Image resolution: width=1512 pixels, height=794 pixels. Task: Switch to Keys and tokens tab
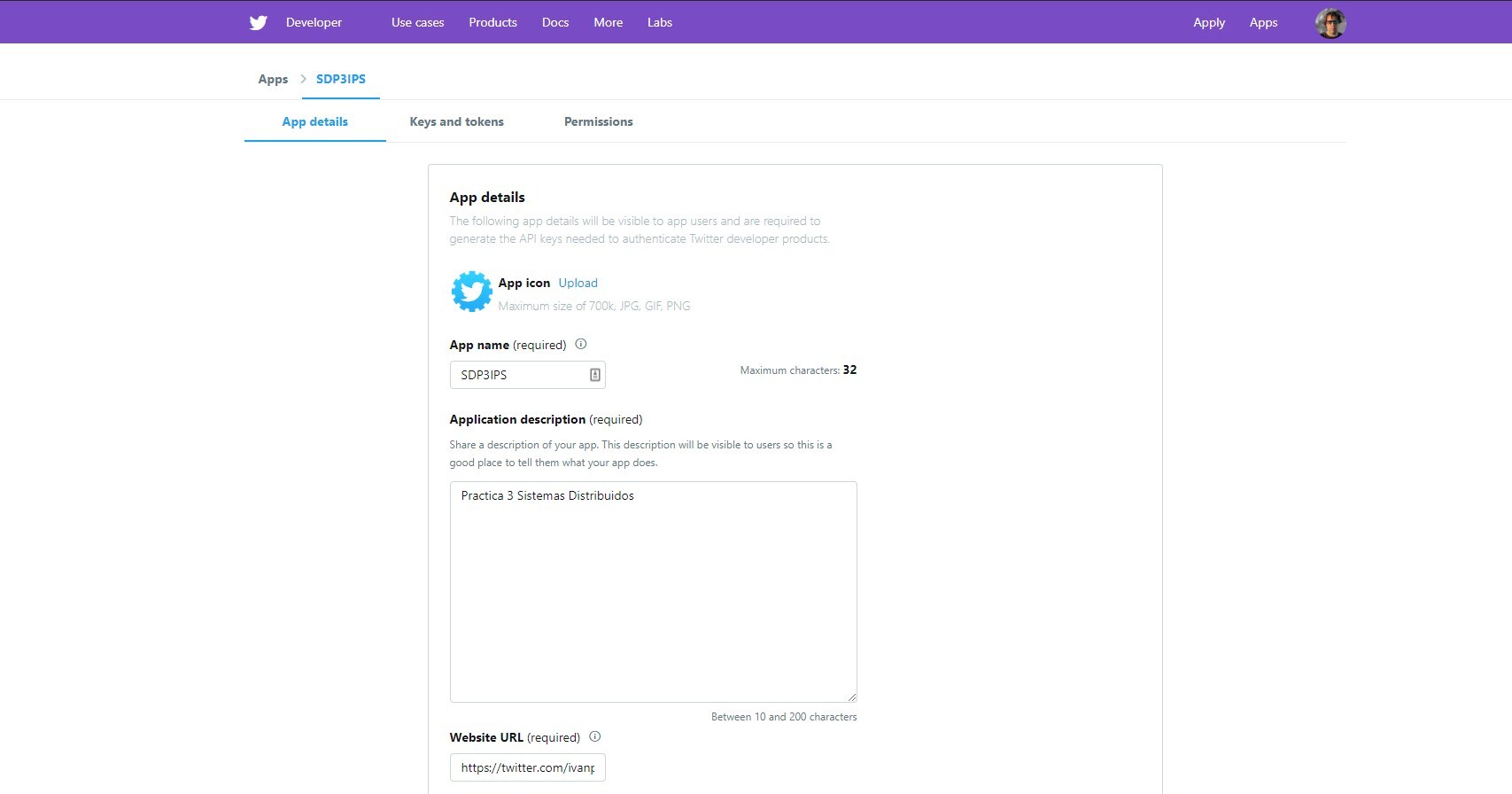point(457,121)
